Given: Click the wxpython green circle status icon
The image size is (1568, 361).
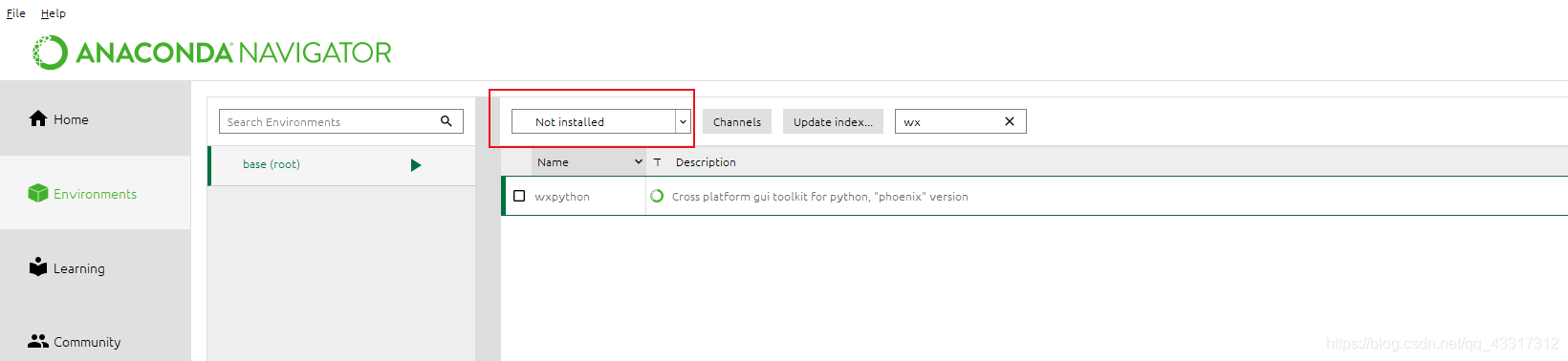Looking at the screenshot, I should pyautogui.click(x=657, y=196).
